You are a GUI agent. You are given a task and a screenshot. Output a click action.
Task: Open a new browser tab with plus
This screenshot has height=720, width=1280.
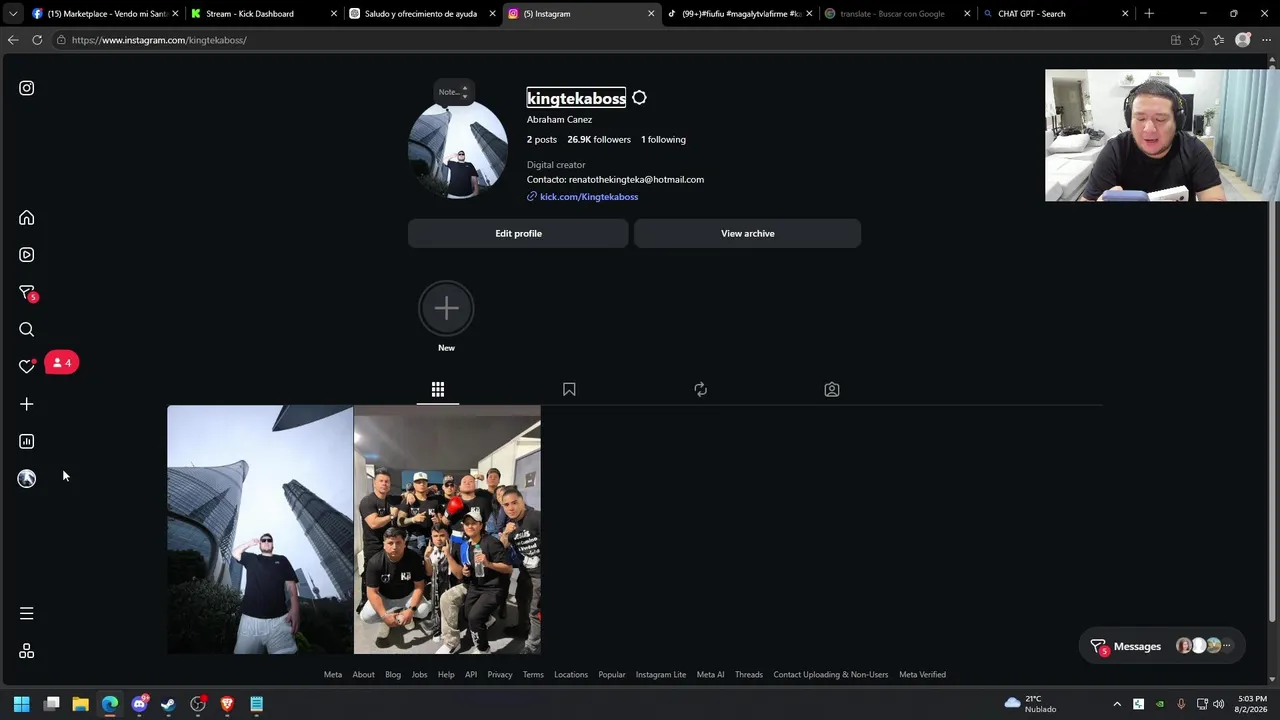tap(1149, 14)
